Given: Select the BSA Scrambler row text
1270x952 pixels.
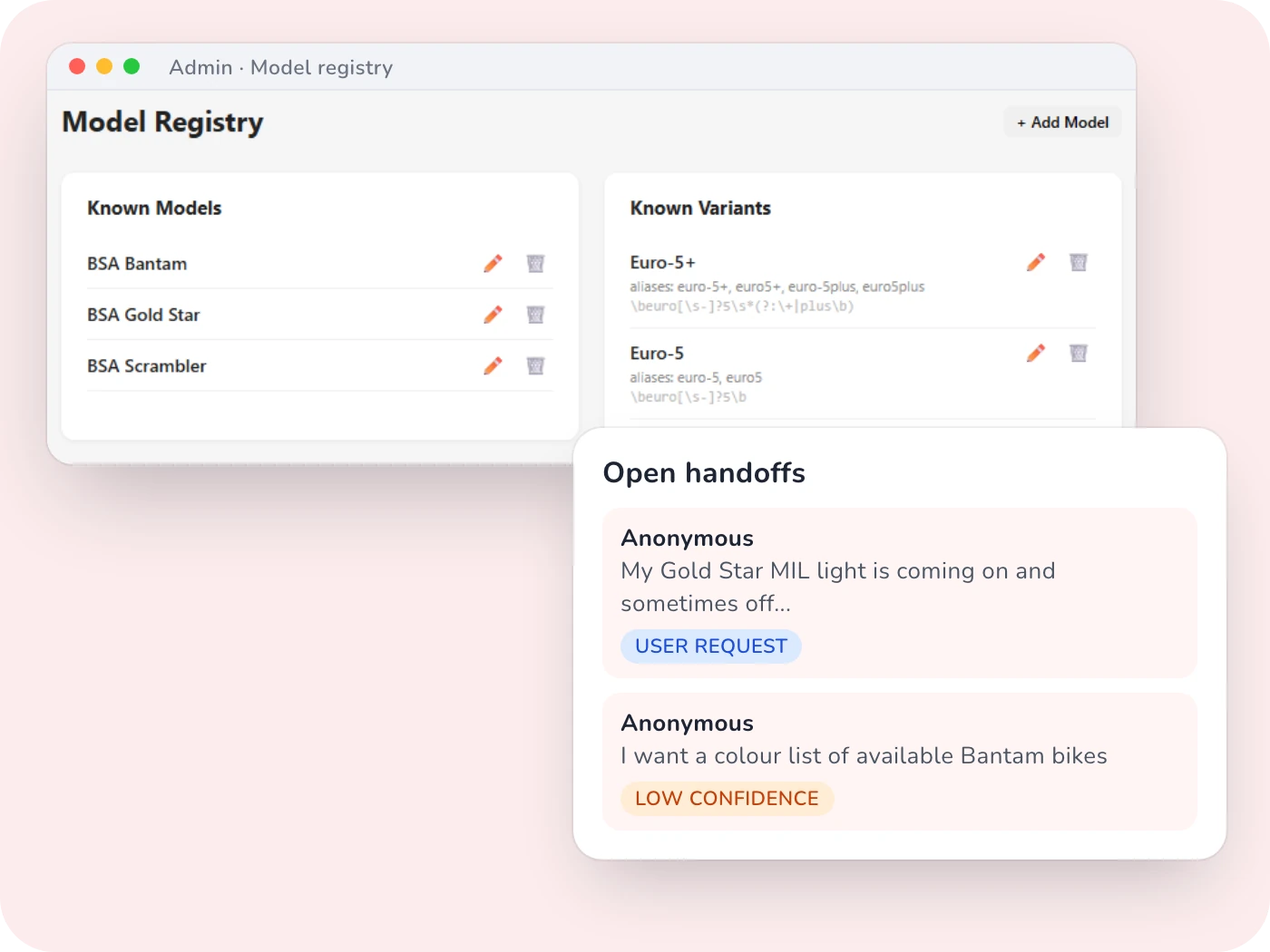Looking at the screenshot, I should (x=147, y=366).
